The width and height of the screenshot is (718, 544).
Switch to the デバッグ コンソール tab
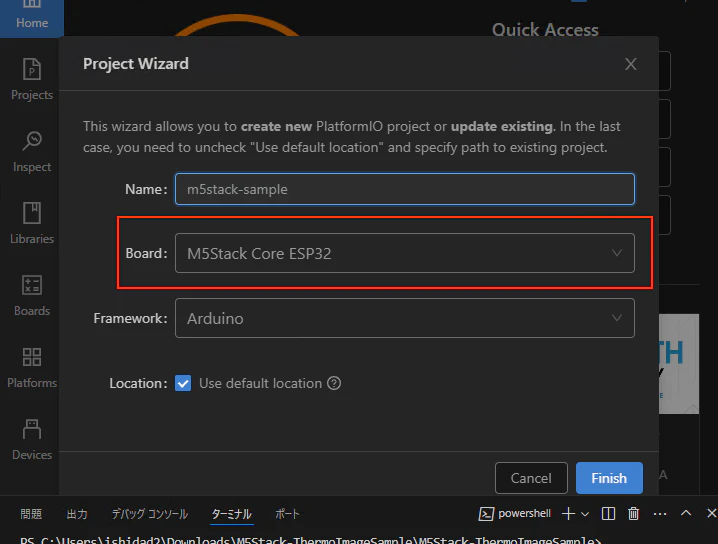150,514
